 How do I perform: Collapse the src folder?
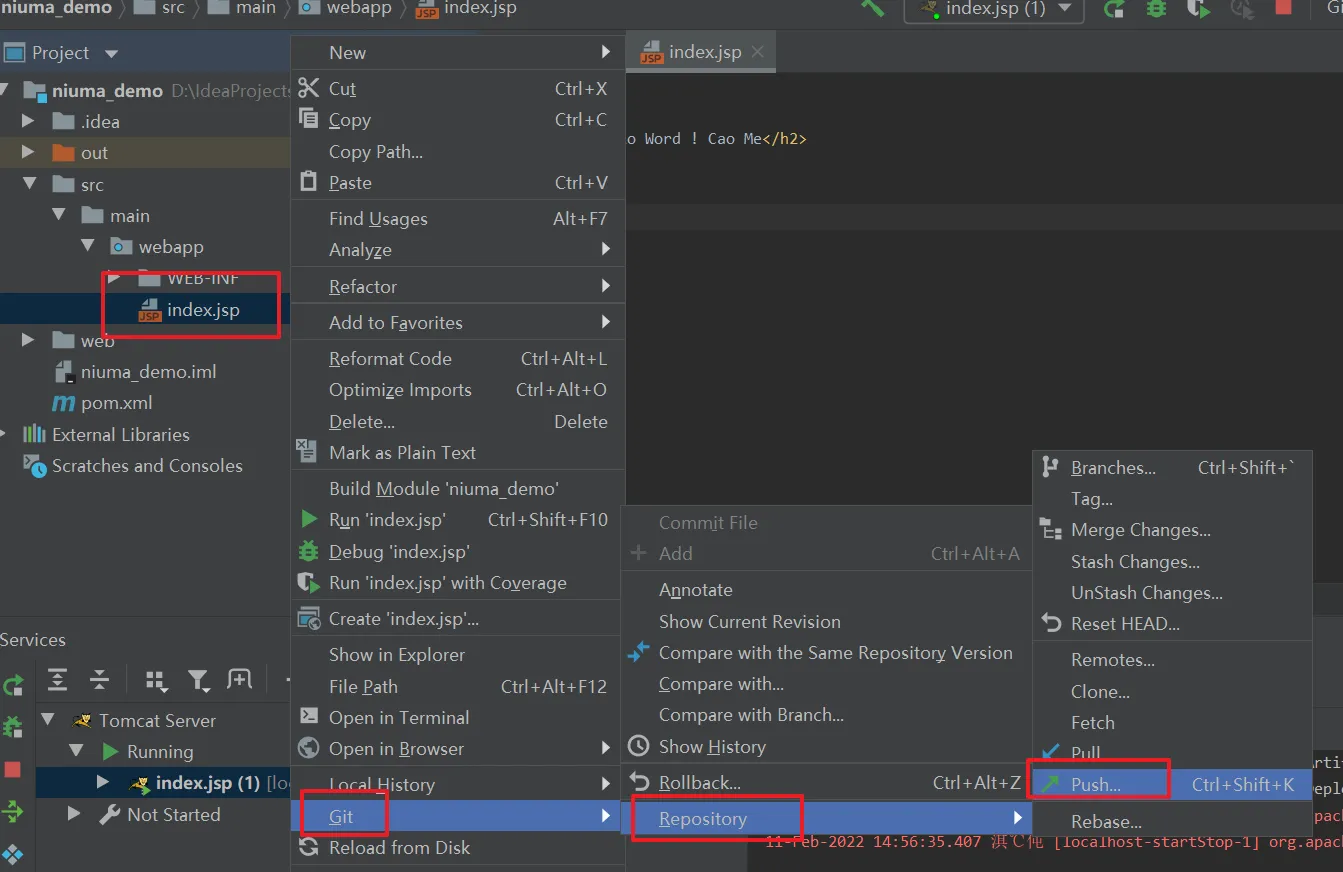30,184
